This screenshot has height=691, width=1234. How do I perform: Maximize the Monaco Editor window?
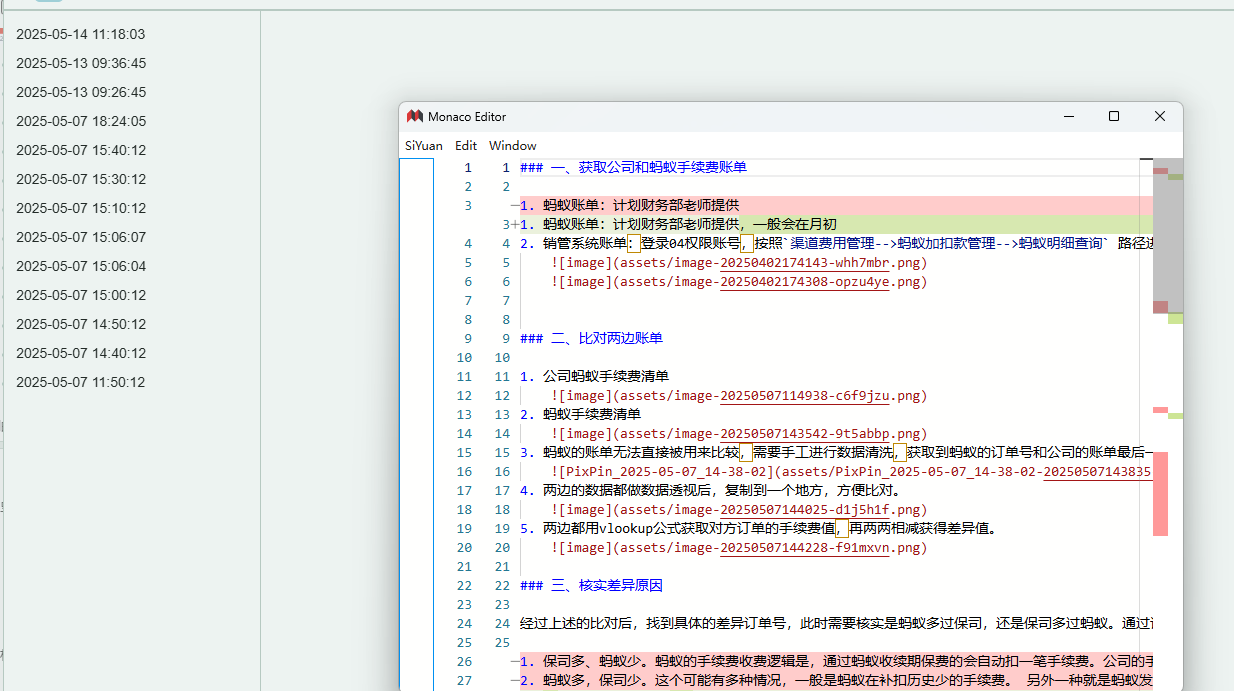coord(1113,117)
